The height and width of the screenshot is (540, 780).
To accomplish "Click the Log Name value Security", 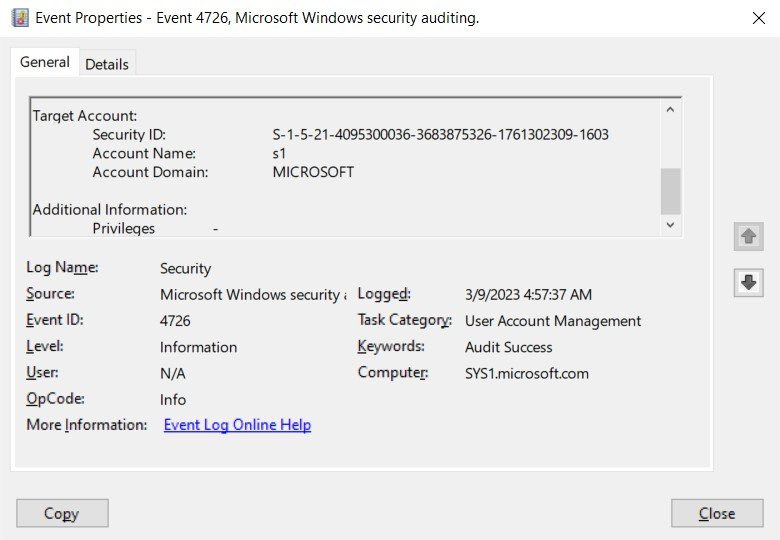I will [x=186, y=269].
